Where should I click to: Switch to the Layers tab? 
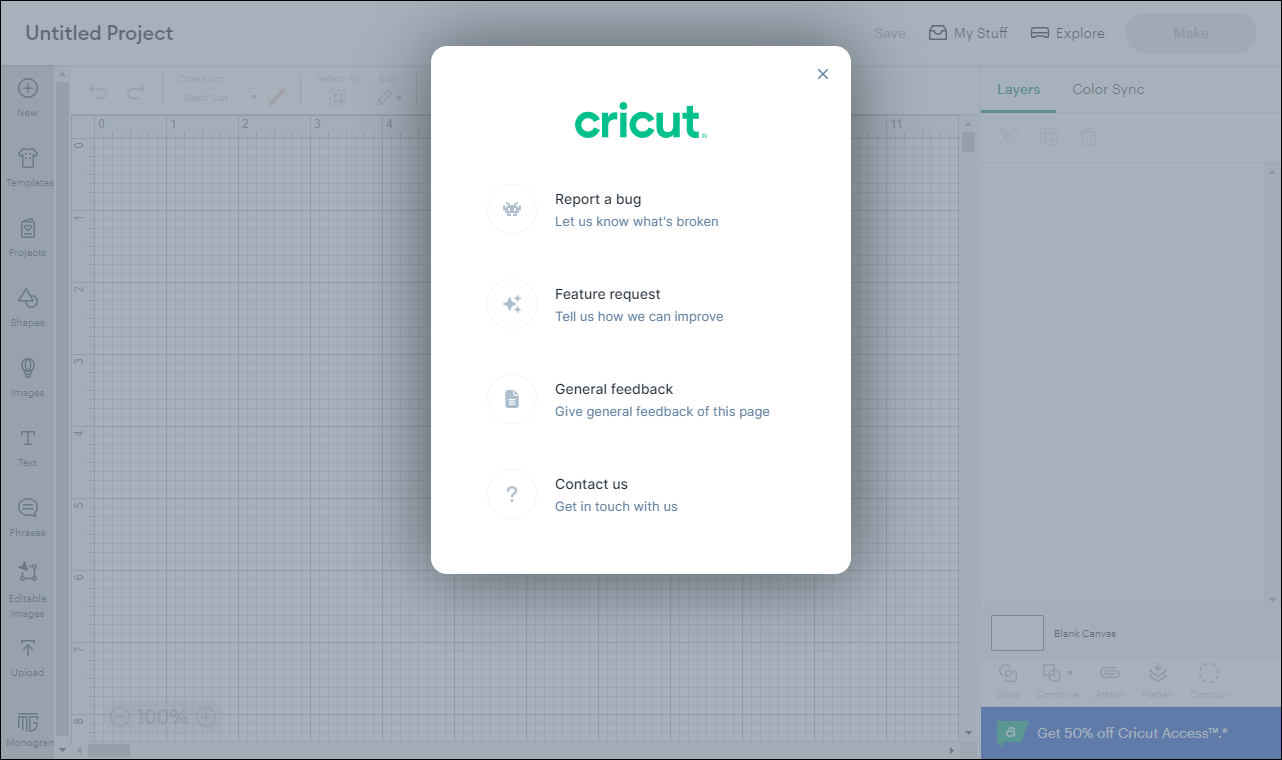coord(1018,89)
